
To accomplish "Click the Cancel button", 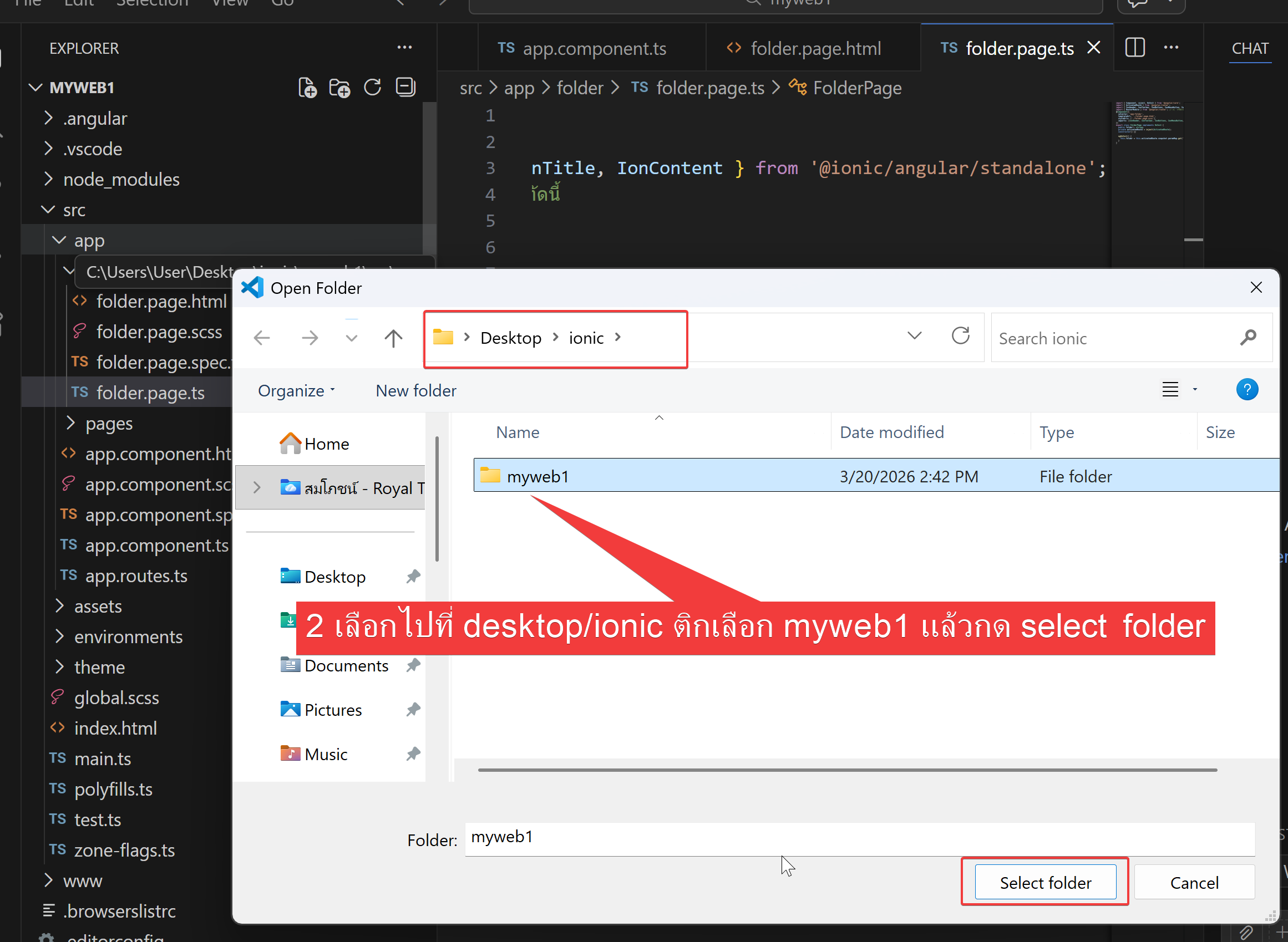I will 1194,883.
